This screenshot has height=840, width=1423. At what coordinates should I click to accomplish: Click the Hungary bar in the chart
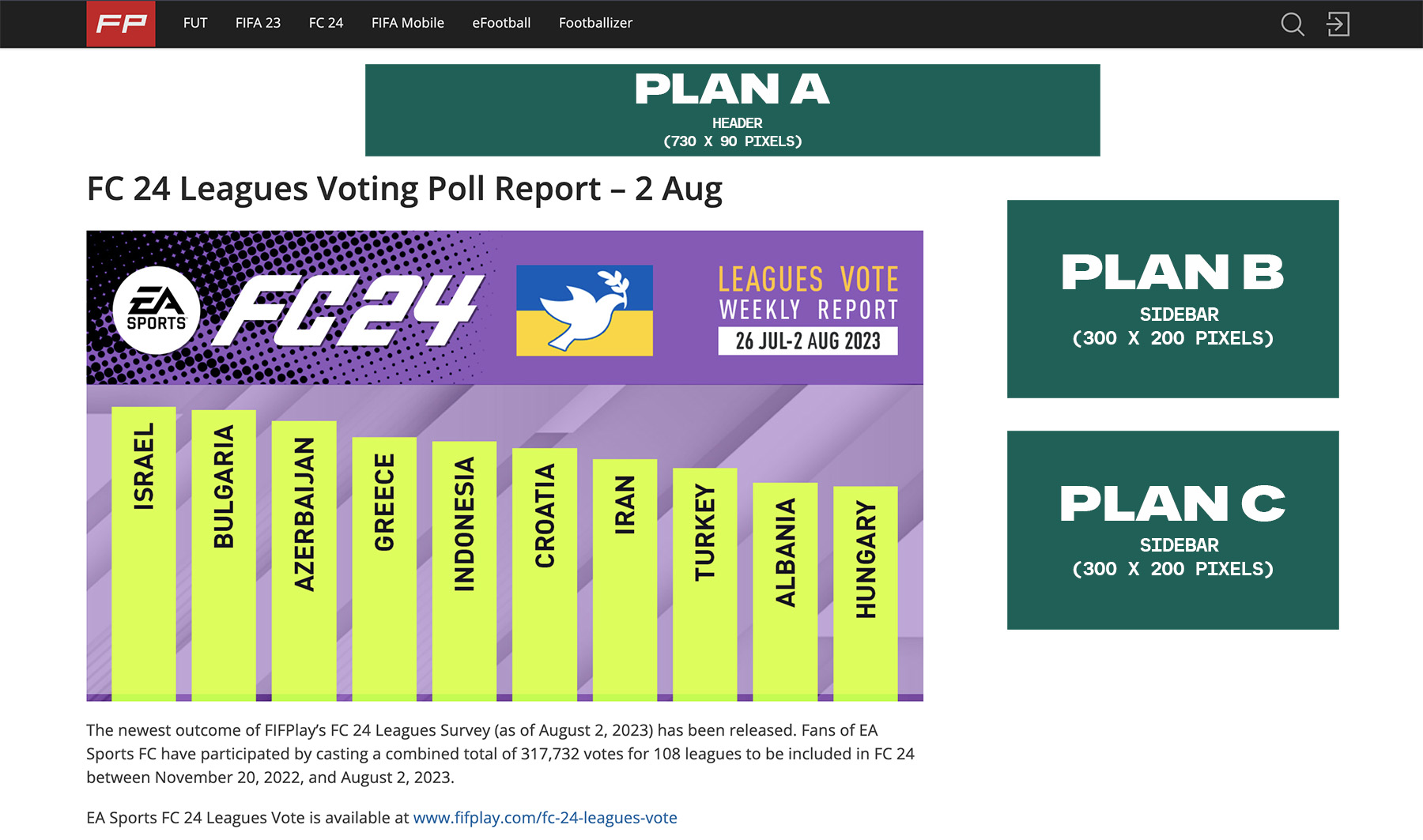pos(866,593)
